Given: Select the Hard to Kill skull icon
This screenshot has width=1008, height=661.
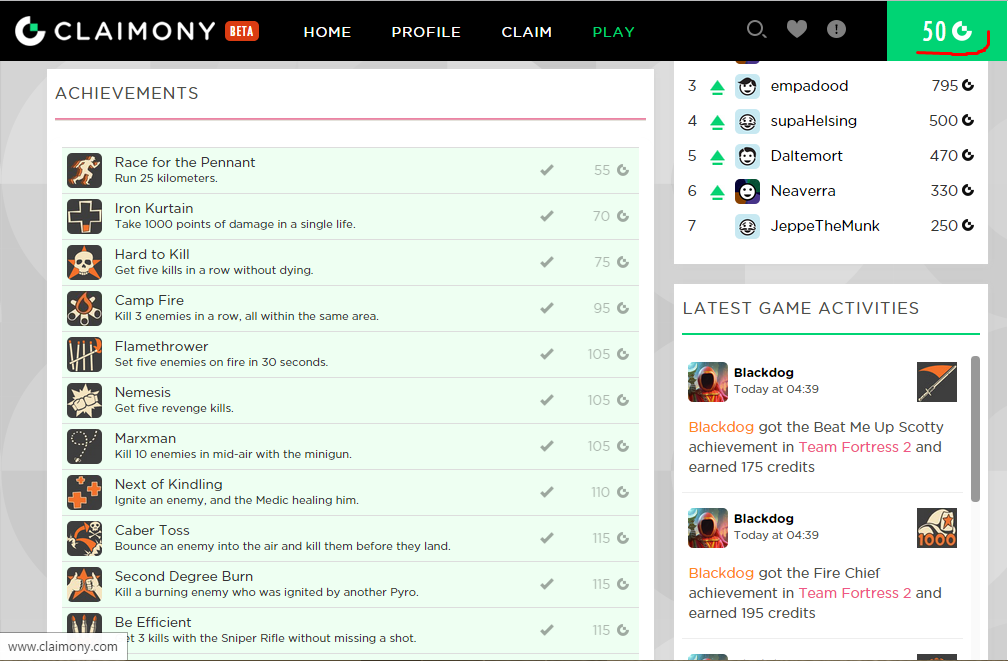Looking at the screenshot, I should click(x=84, y=262).
